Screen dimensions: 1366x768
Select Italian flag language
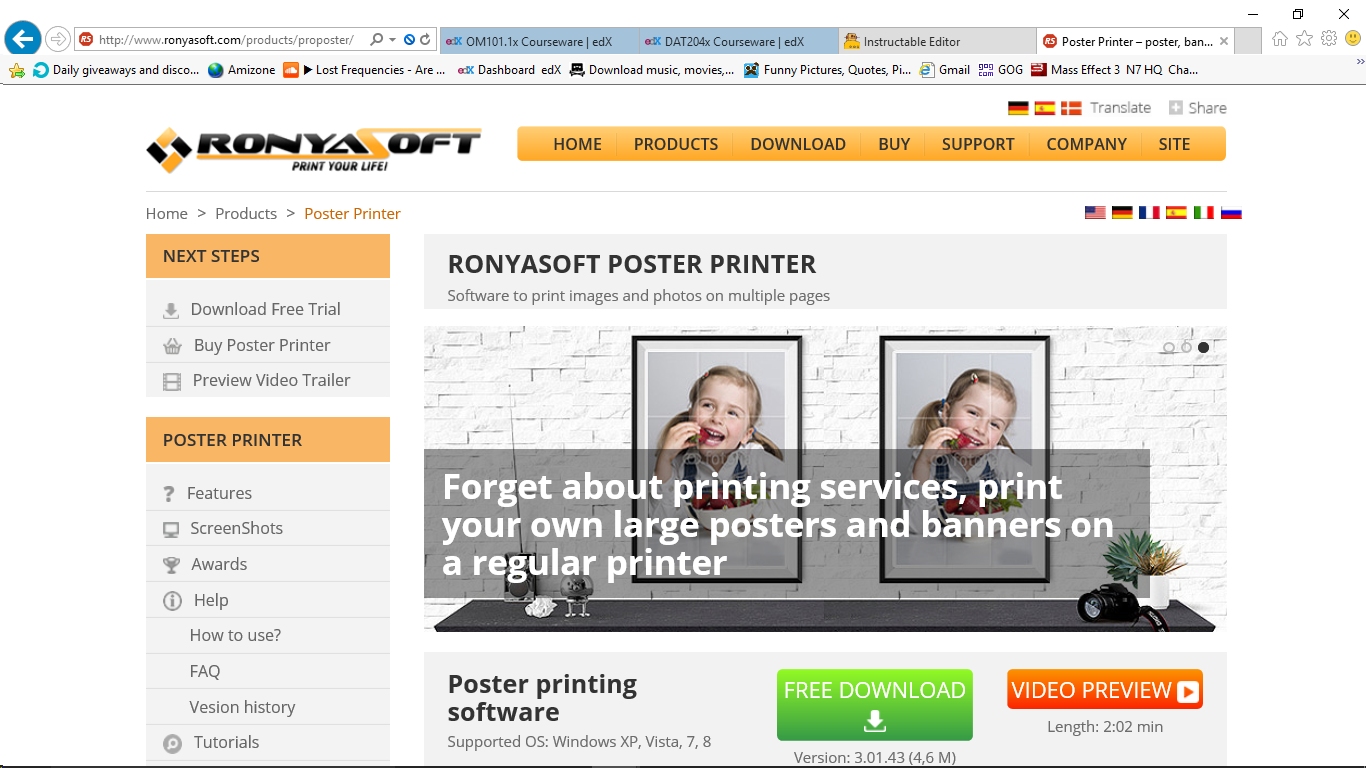click(x=1204, y=212)
